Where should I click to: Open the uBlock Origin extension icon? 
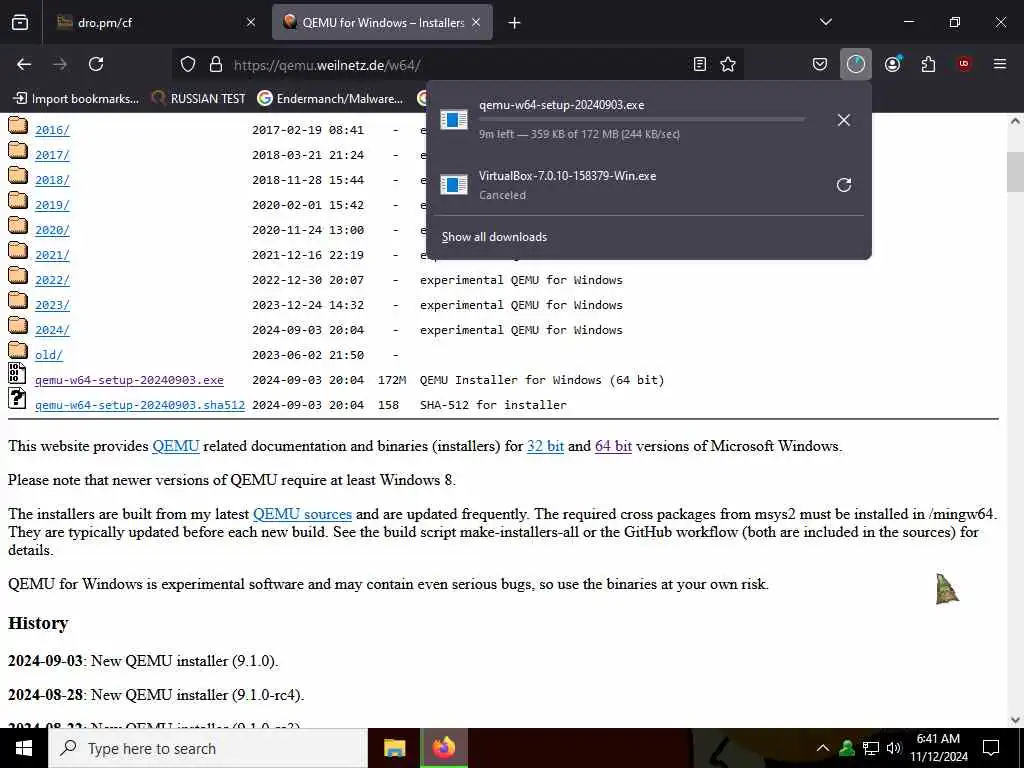(x=964, y=64)
